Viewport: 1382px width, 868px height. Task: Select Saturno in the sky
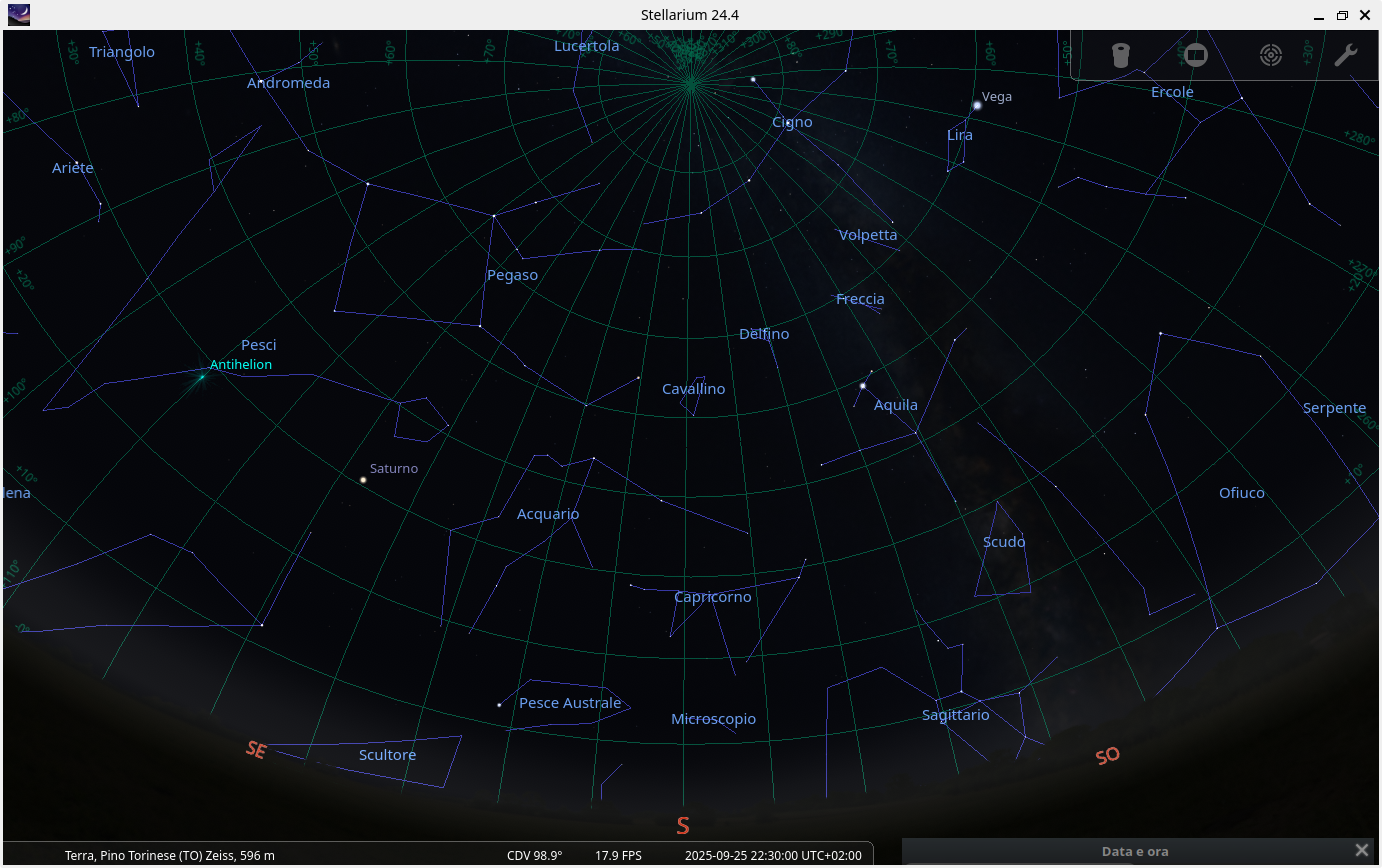[362, 480]
